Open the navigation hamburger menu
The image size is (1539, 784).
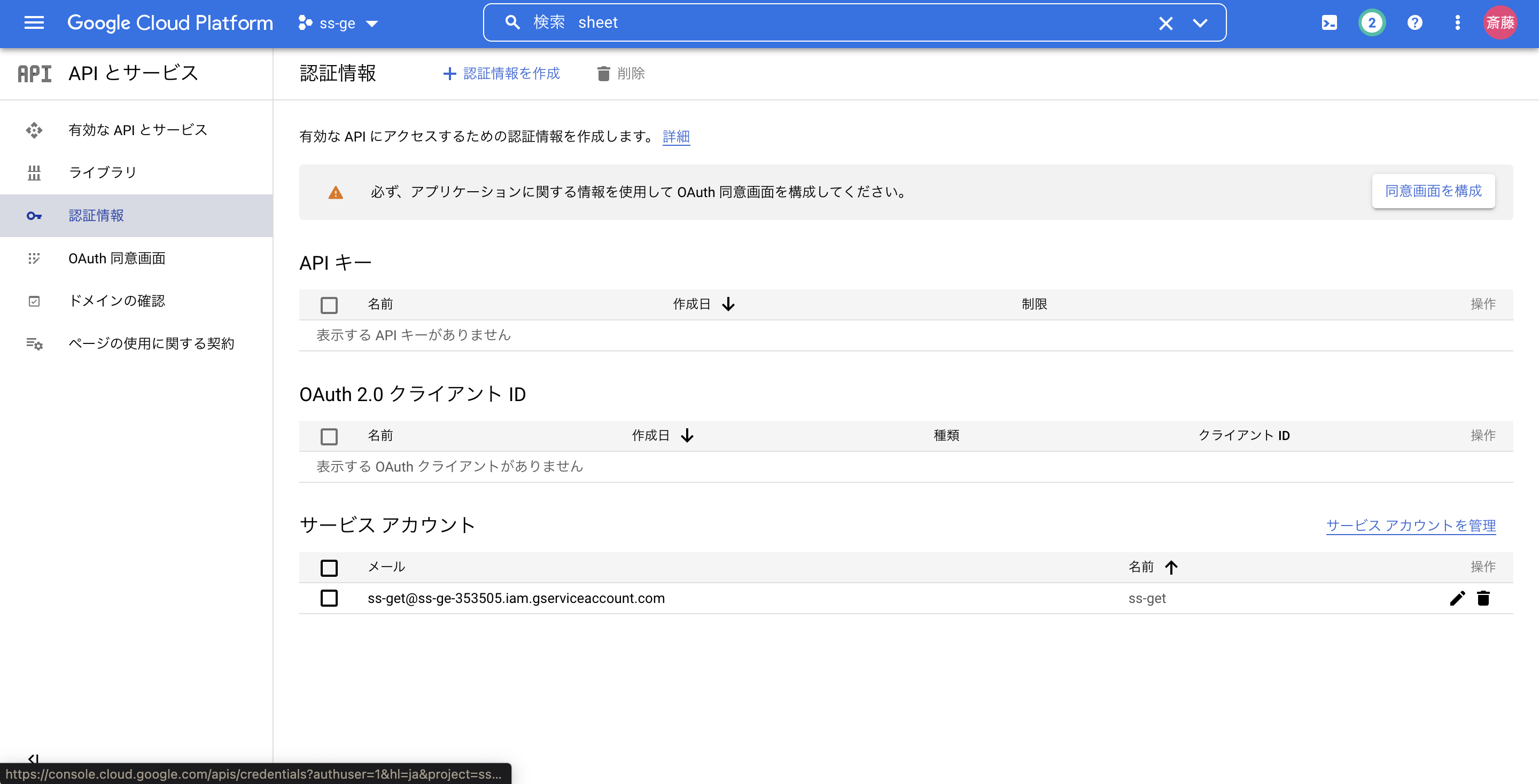[34, 22]
